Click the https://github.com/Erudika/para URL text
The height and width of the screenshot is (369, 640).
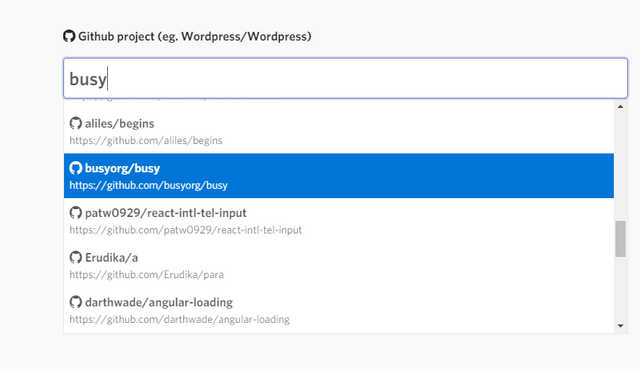point(147,275)
